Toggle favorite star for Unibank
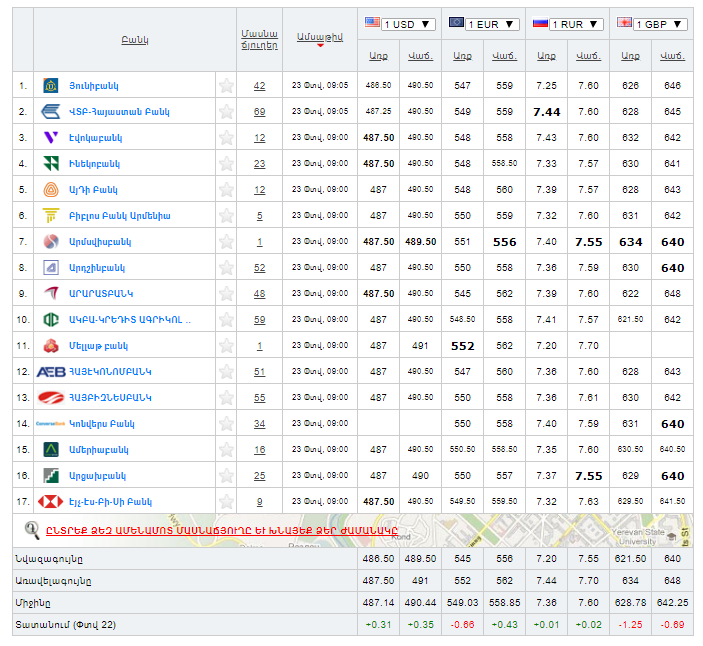Screen dimensions: 703x646 [x=226, y=86]
